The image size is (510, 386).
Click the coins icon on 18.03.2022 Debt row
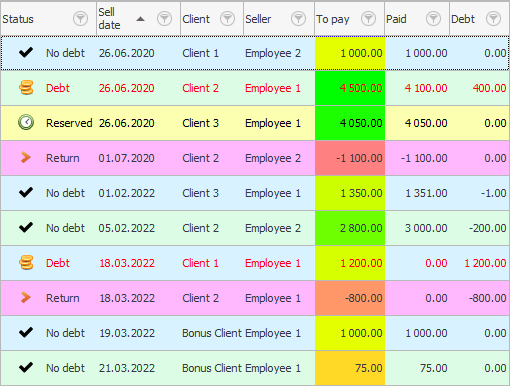[x=26, y=262]
